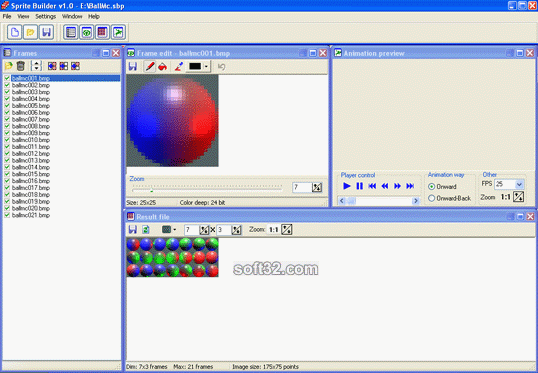This screenshot has height=373, width=538.
Task: Delete selected frame with trash icon
Action: pyautogui.click(x=21, y=66)
